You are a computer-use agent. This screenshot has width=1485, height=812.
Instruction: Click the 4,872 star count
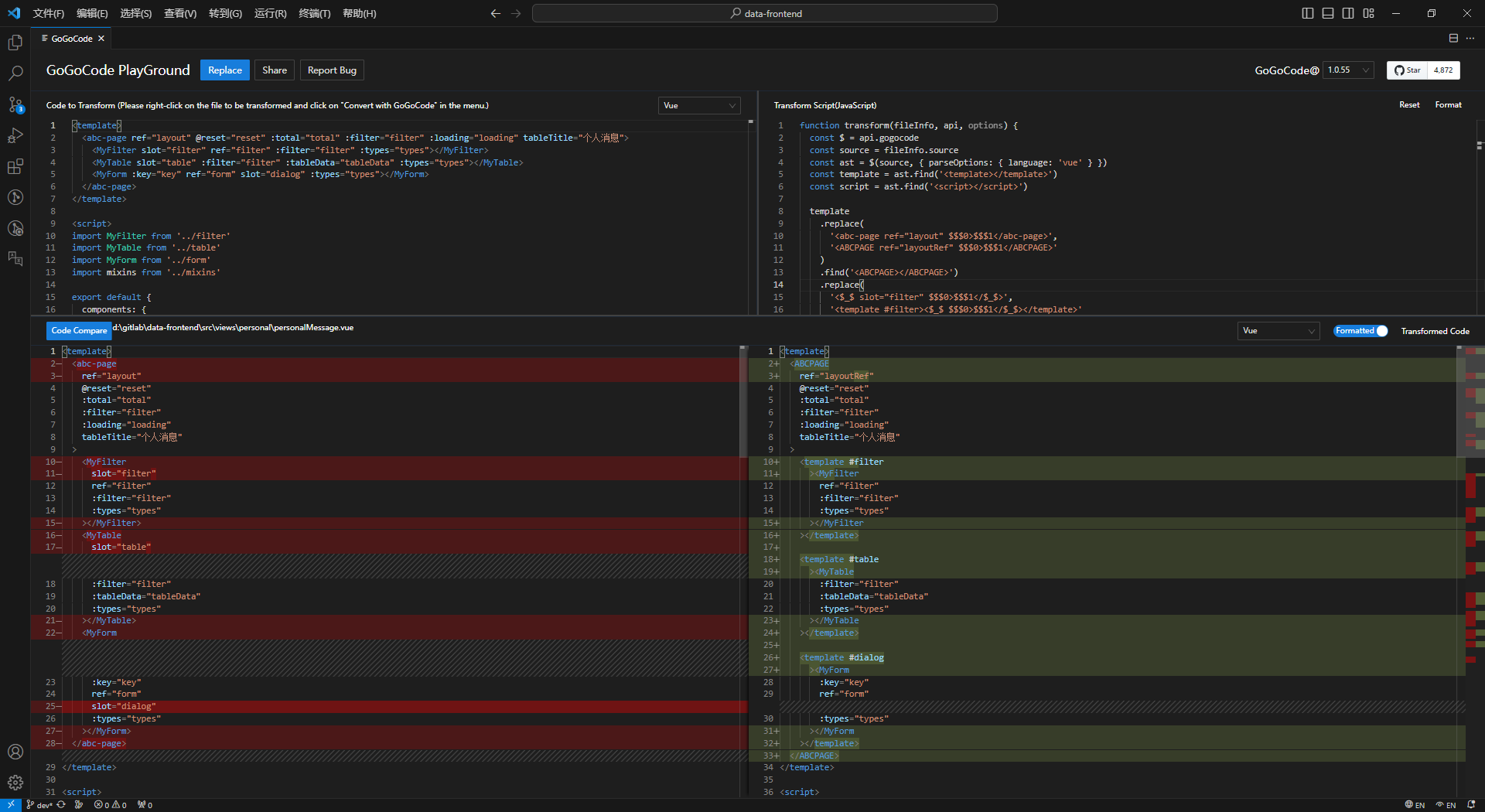(1443, 70)
